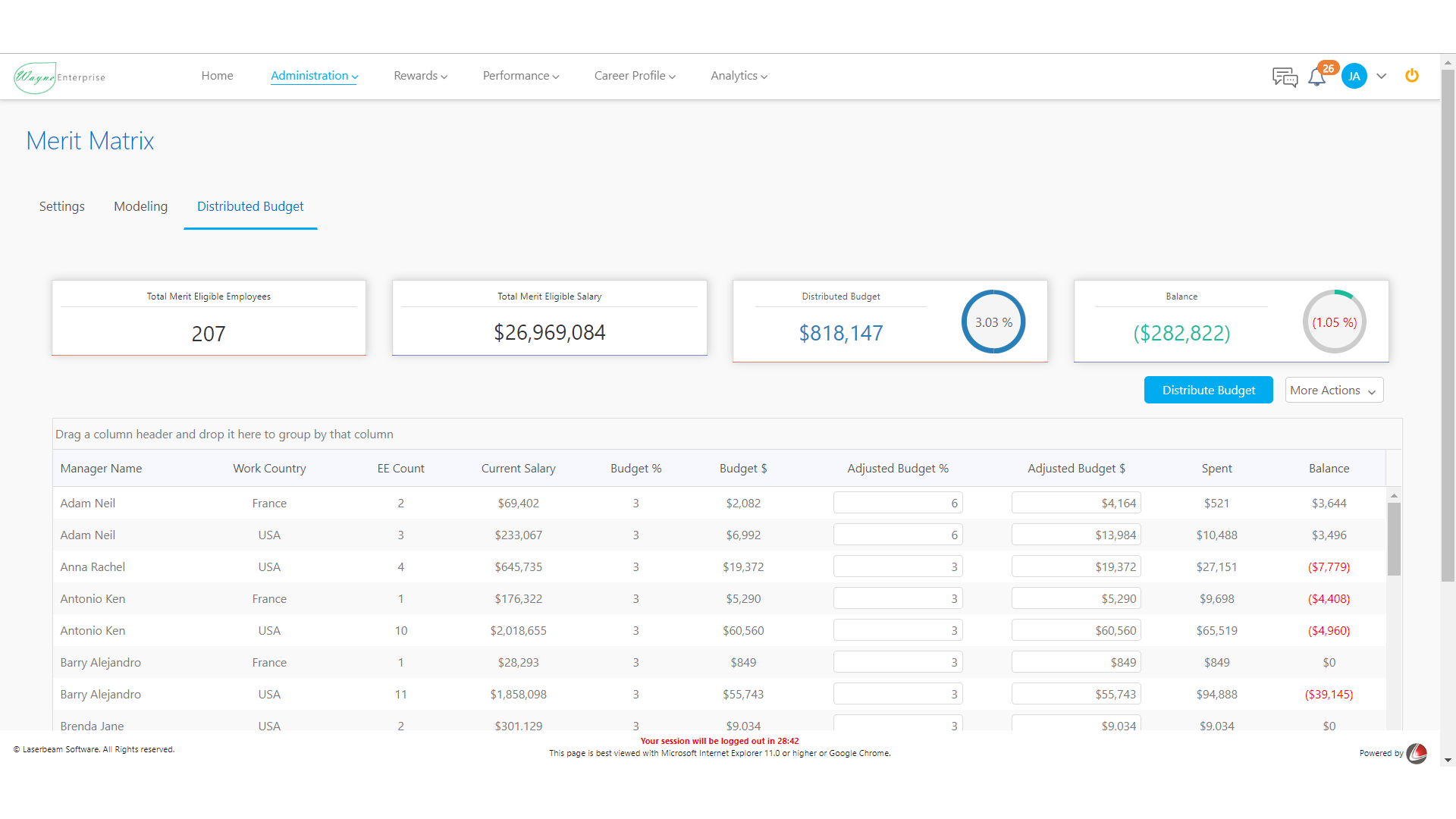The image size is (1456, 819).
Task: Click the orange power logout icon
Action: click(1412, 75)
